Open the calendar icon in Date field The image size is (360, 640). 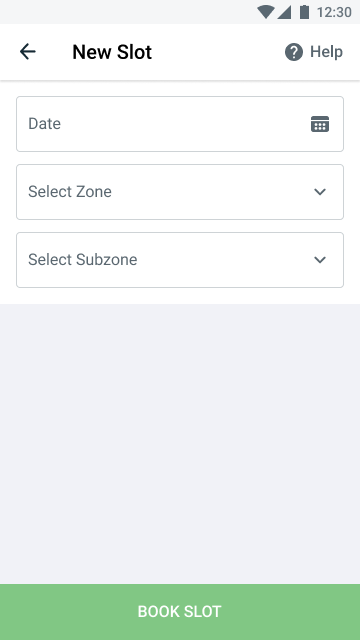pos(320,124)
